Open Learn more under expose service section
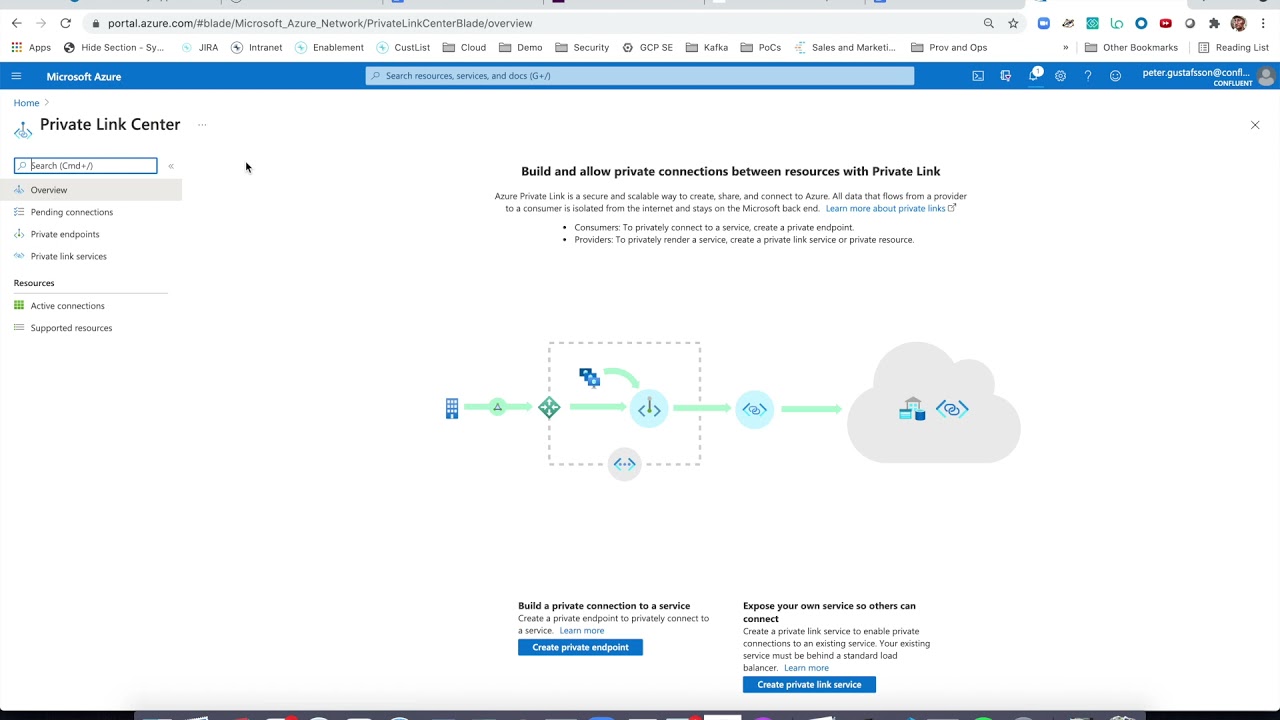 [x=806, y=667]
